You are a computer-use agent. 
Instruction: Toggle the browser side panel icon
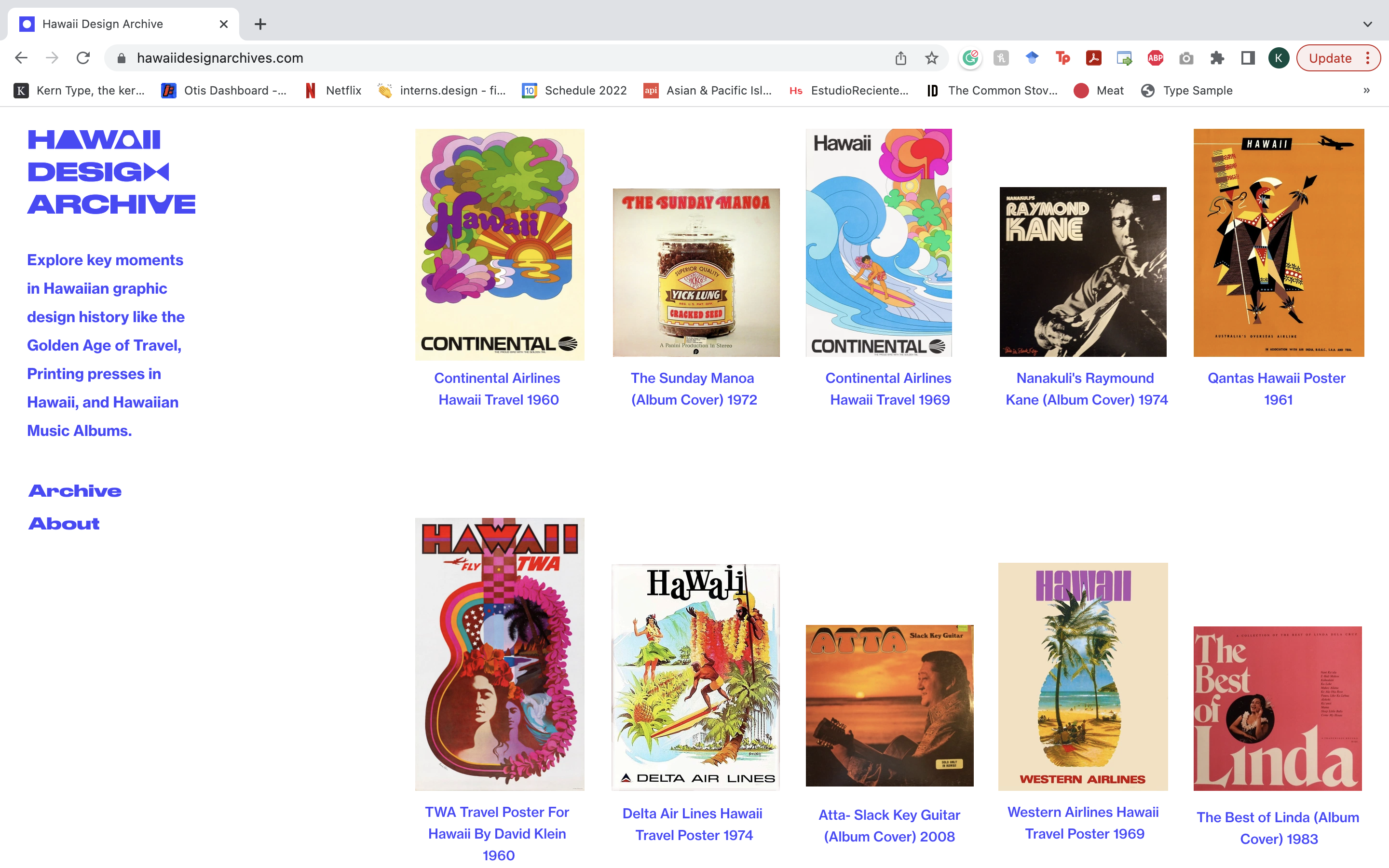point(1248,58)
